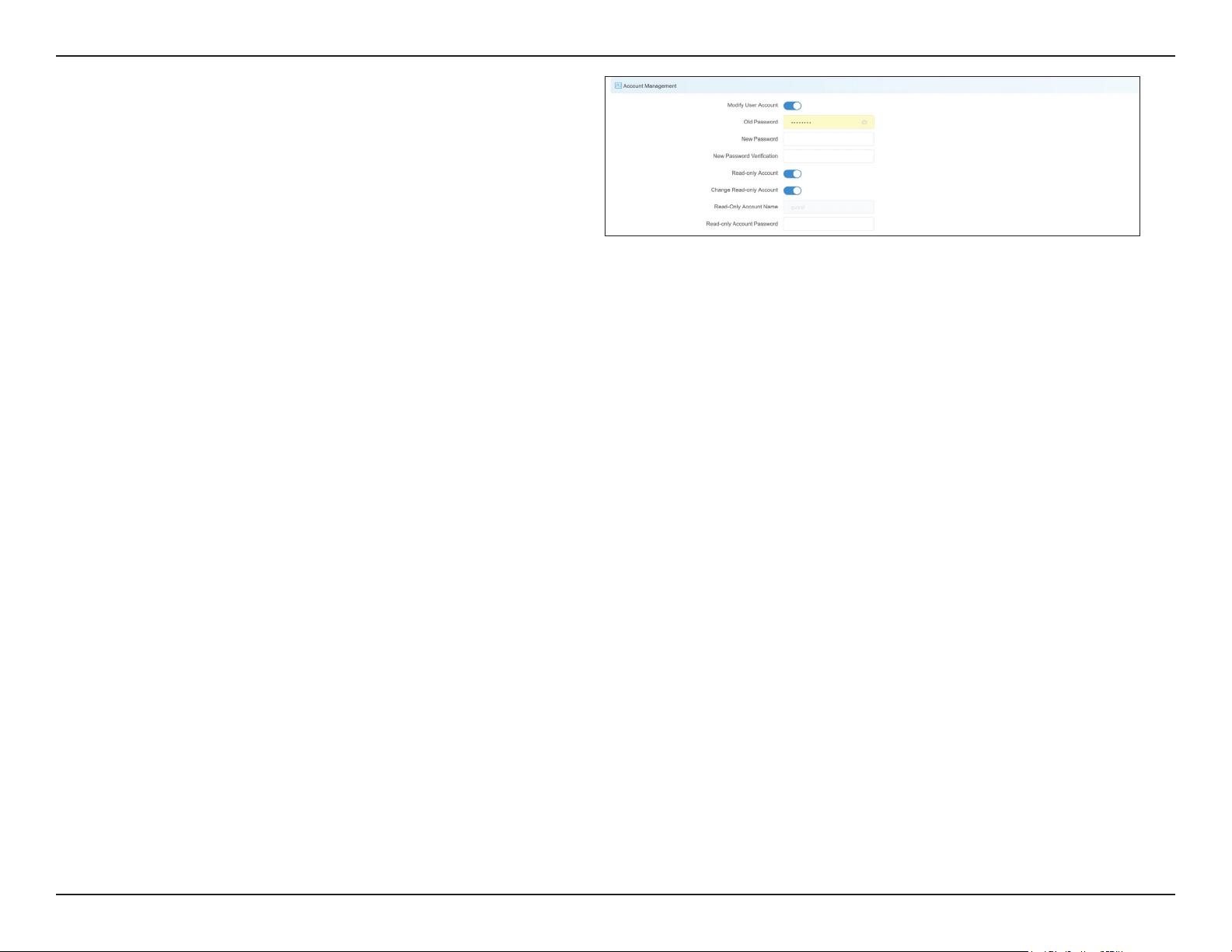Select the New Password Verification box
This screenshot has width=1232, height=952.
(828, 156)
